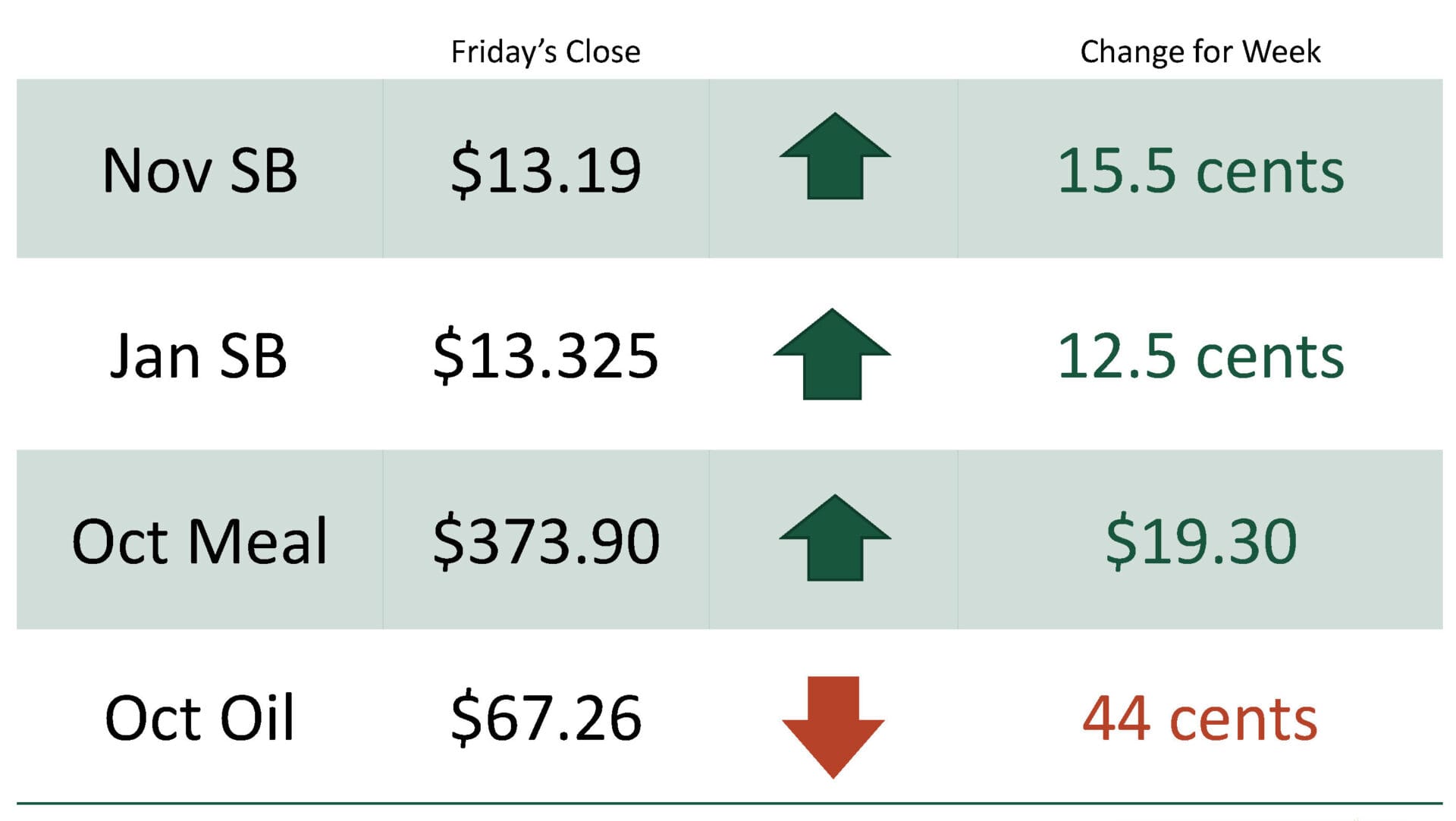This screenshot has height=821, width=1456.
Task: Click the Friday's Close column header
Action: (546, 52)
